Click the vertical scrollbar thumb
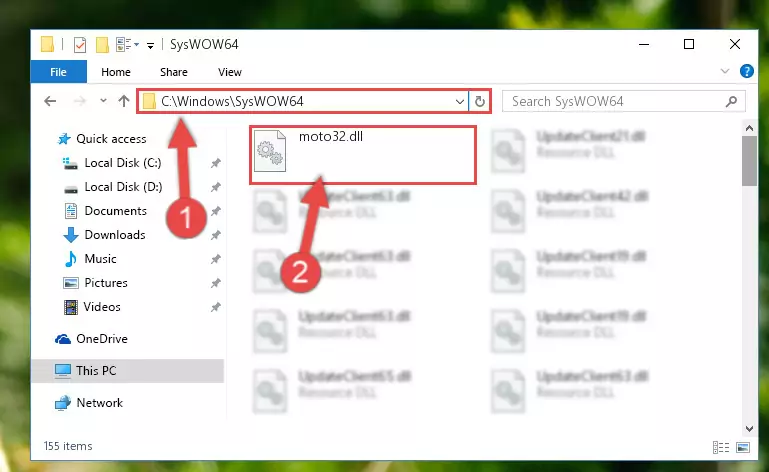769x472 pixels. coord(749,161)
